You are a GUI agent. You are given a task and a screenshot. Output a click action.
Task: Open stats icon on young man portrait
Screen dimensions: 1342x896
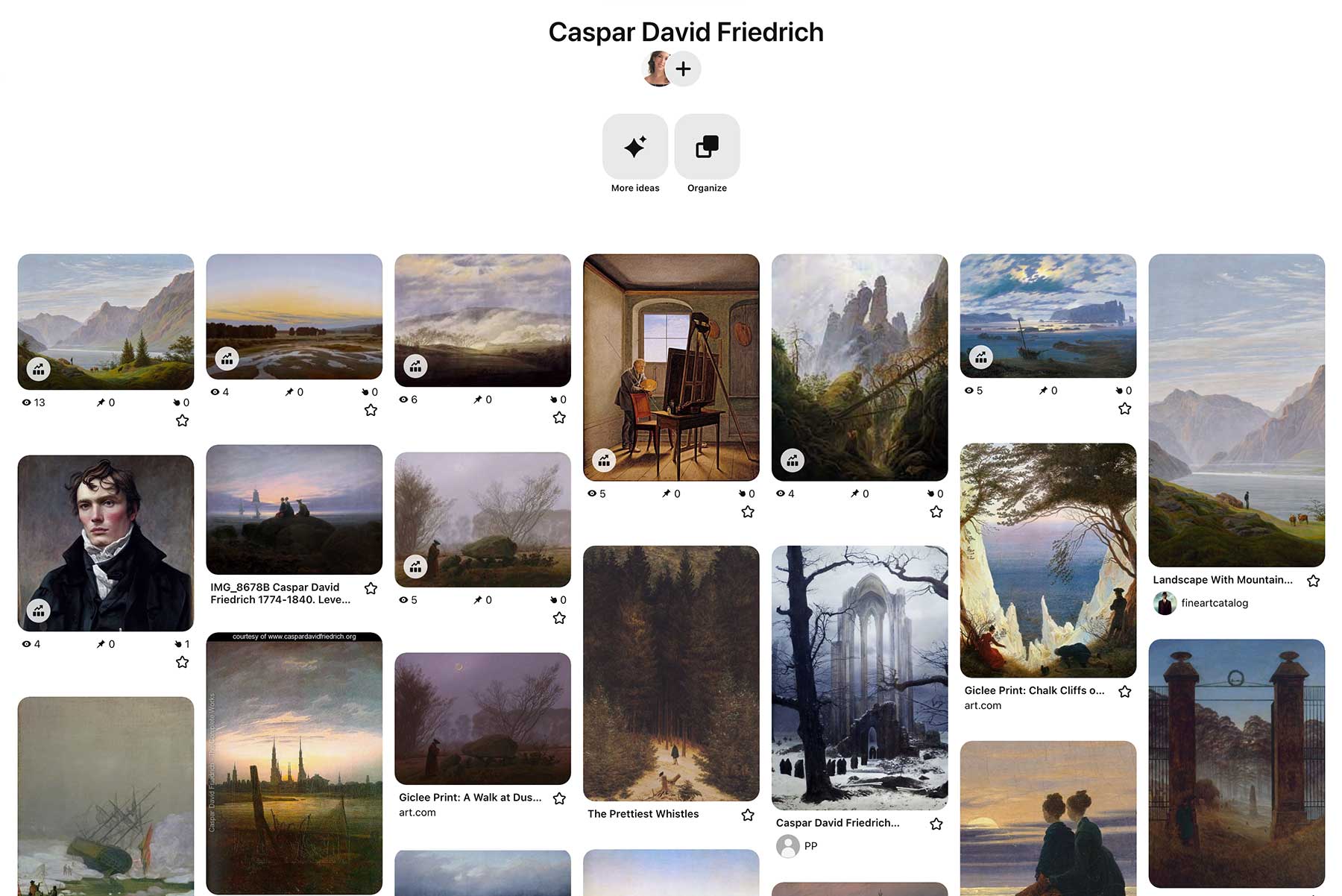[x=39, y=611]
